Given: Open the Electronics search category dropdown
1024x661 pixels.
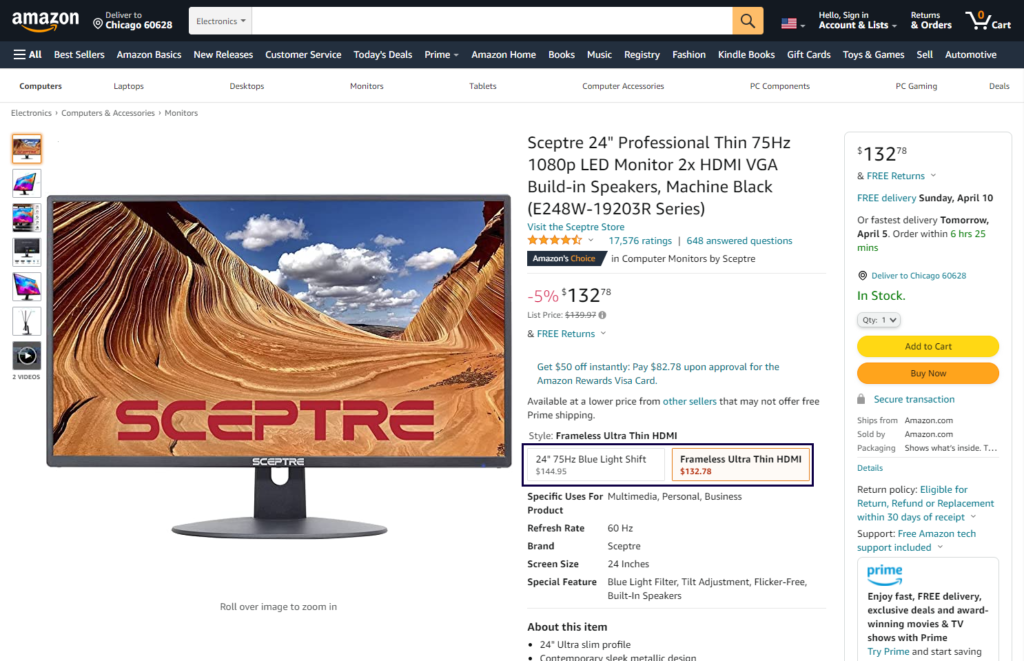Looking at the screenshot, I should [x=221, y=21].
